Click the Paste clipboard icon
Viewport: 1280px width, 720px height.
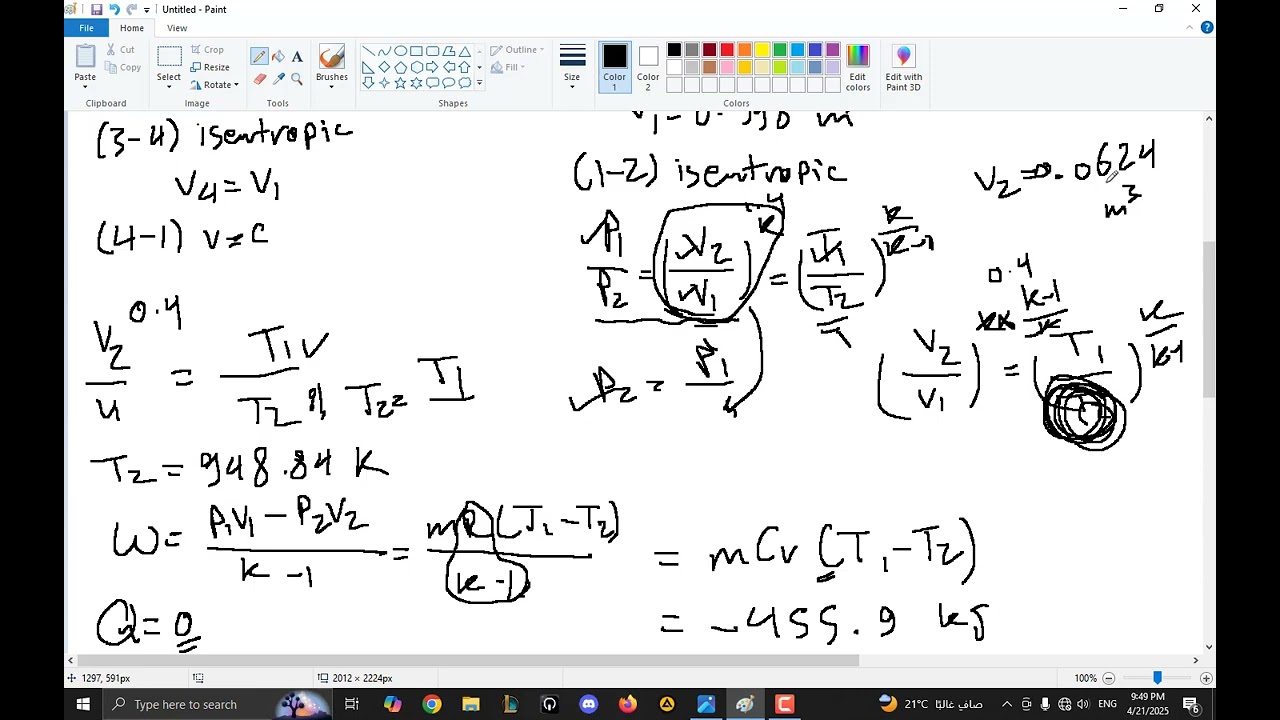pyautogui.click(x=85, y=57)
